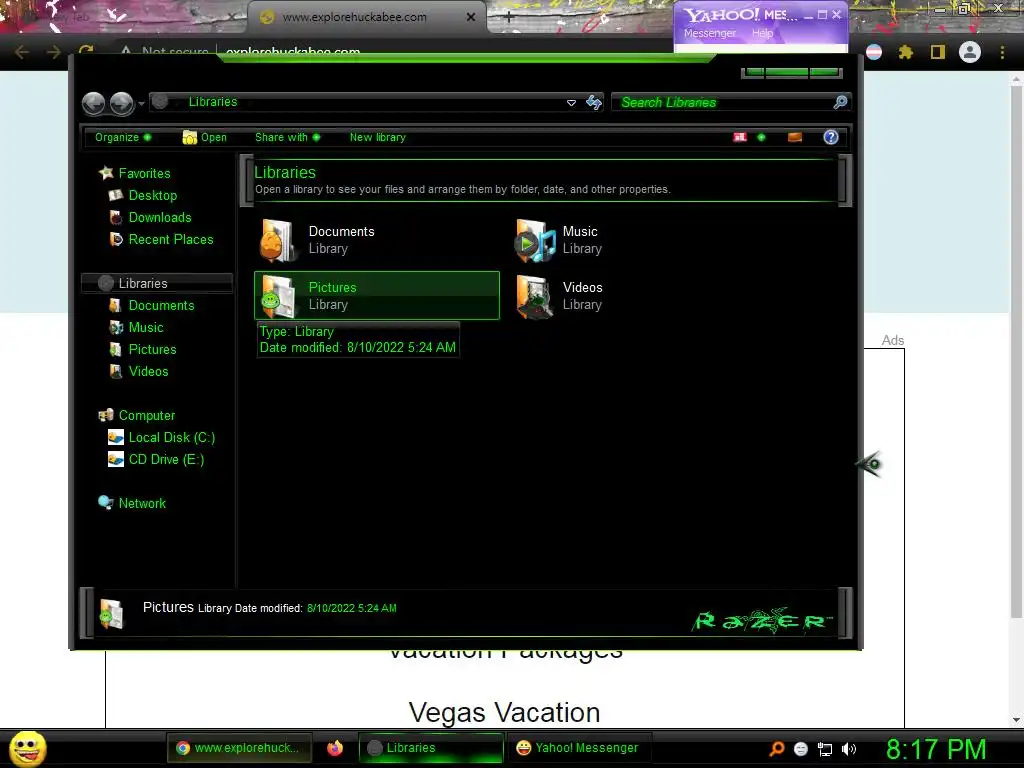1024x768 pixels.
Task: Select Favorites in the navigation pane
Action: (144, 173)
